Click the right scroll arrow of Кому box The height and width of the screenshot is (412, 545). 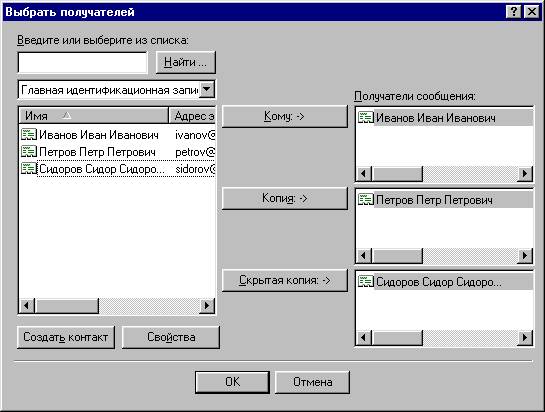click(x=525, y=173)
